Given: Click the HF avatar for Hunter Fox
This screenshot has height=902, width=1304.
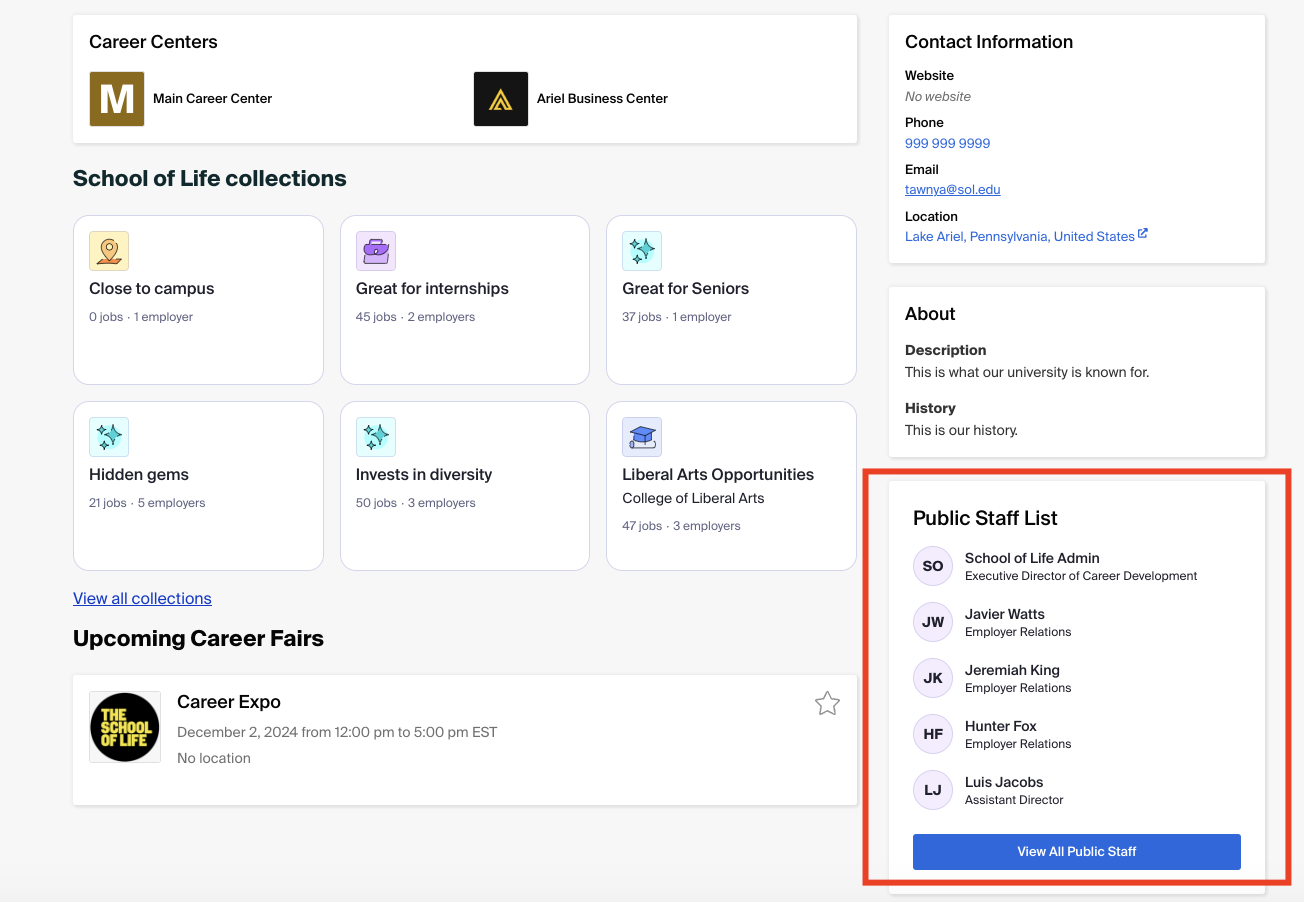Looking at the screenshot, I should pos(933,734).
